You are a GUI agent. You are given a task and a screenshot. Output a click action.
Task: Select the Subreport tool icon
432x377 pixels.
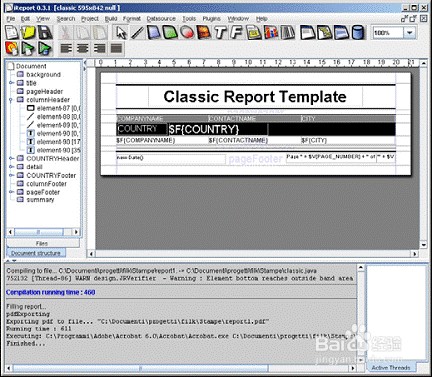coord(254,33)
